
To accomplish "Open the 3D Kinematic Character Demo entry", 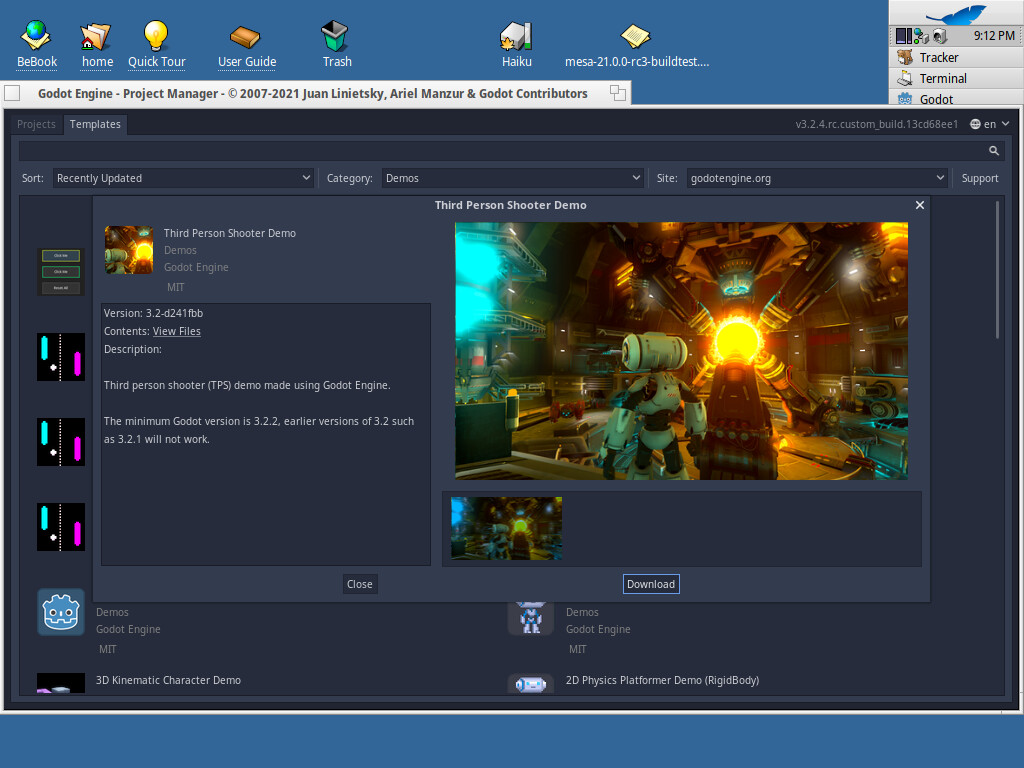I will coord(168,680).
